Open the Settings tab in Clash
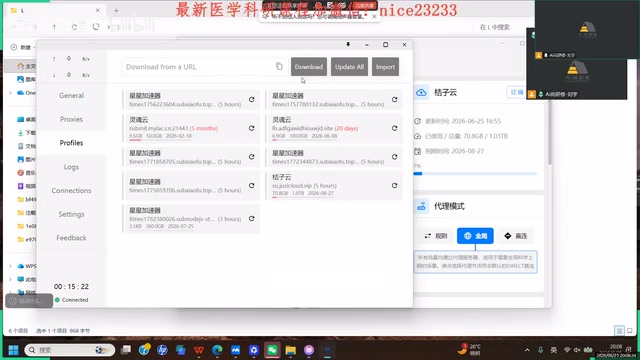Viewport: 640px width, 360px height. coord(71,214)
